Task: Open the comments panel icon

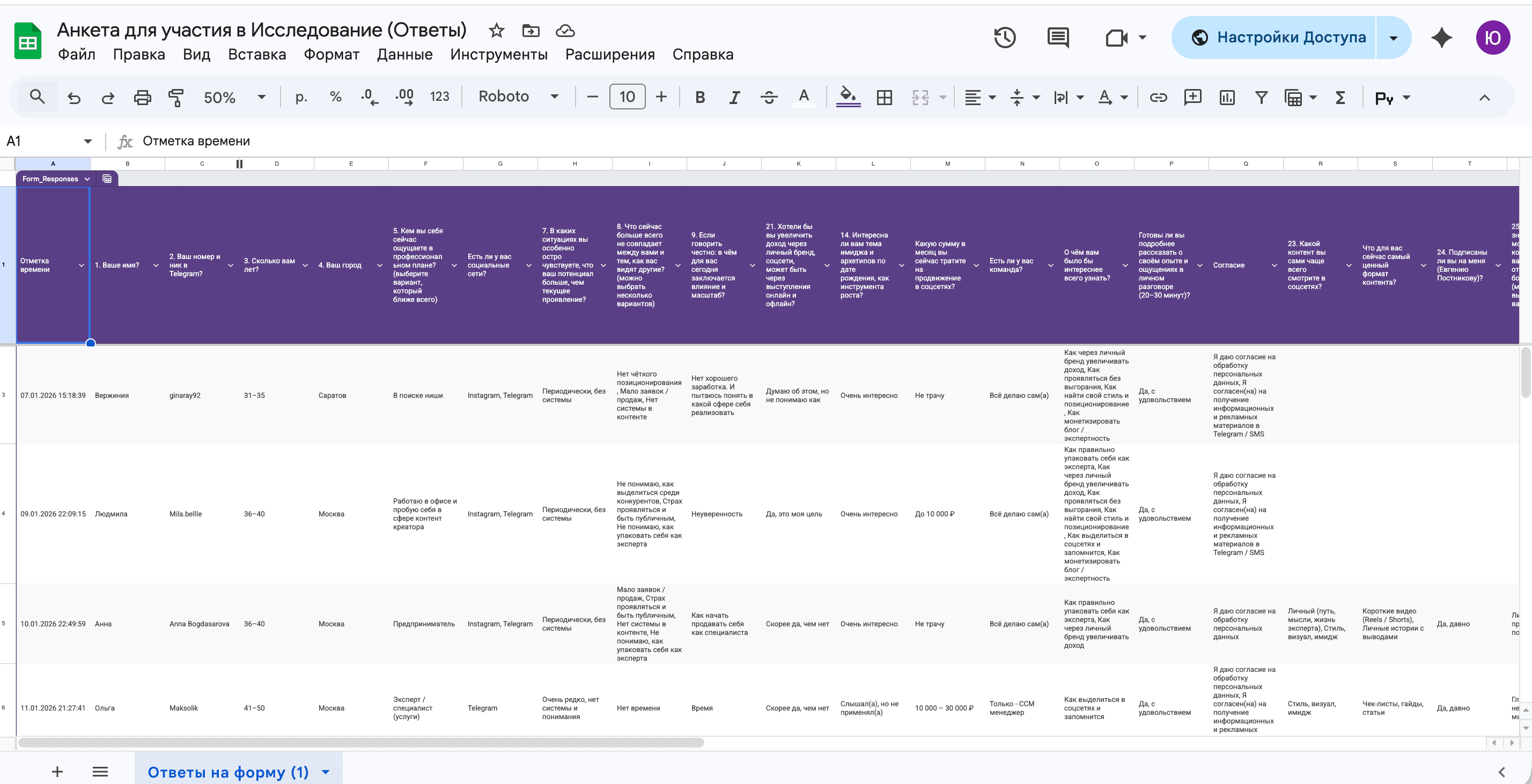Action: (1057, 38)
